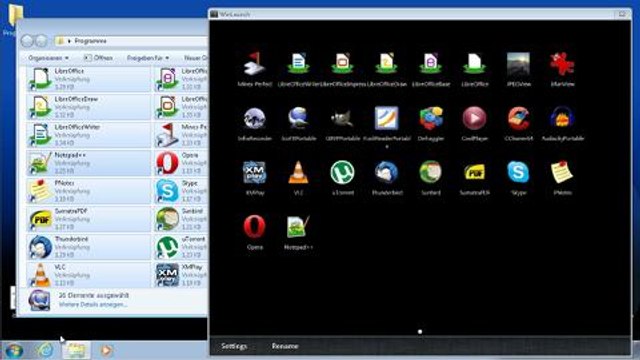This screenshot has width=640, height=360.
Task: Launch Opera in WinLaunch grid
Action: click(254, 227)
